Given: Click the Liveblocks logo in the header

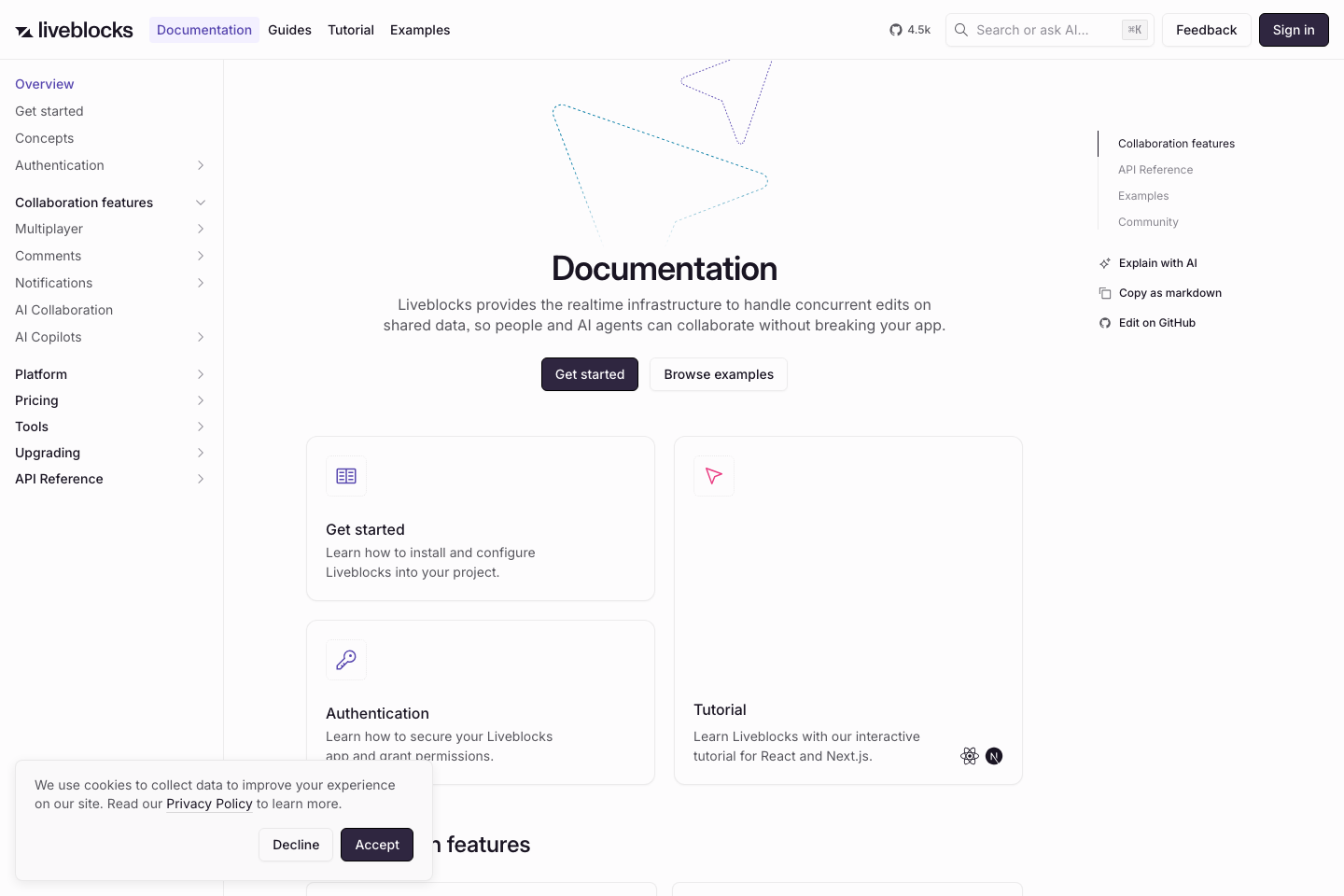Looking at the screenshot, I should pos(74,29).
